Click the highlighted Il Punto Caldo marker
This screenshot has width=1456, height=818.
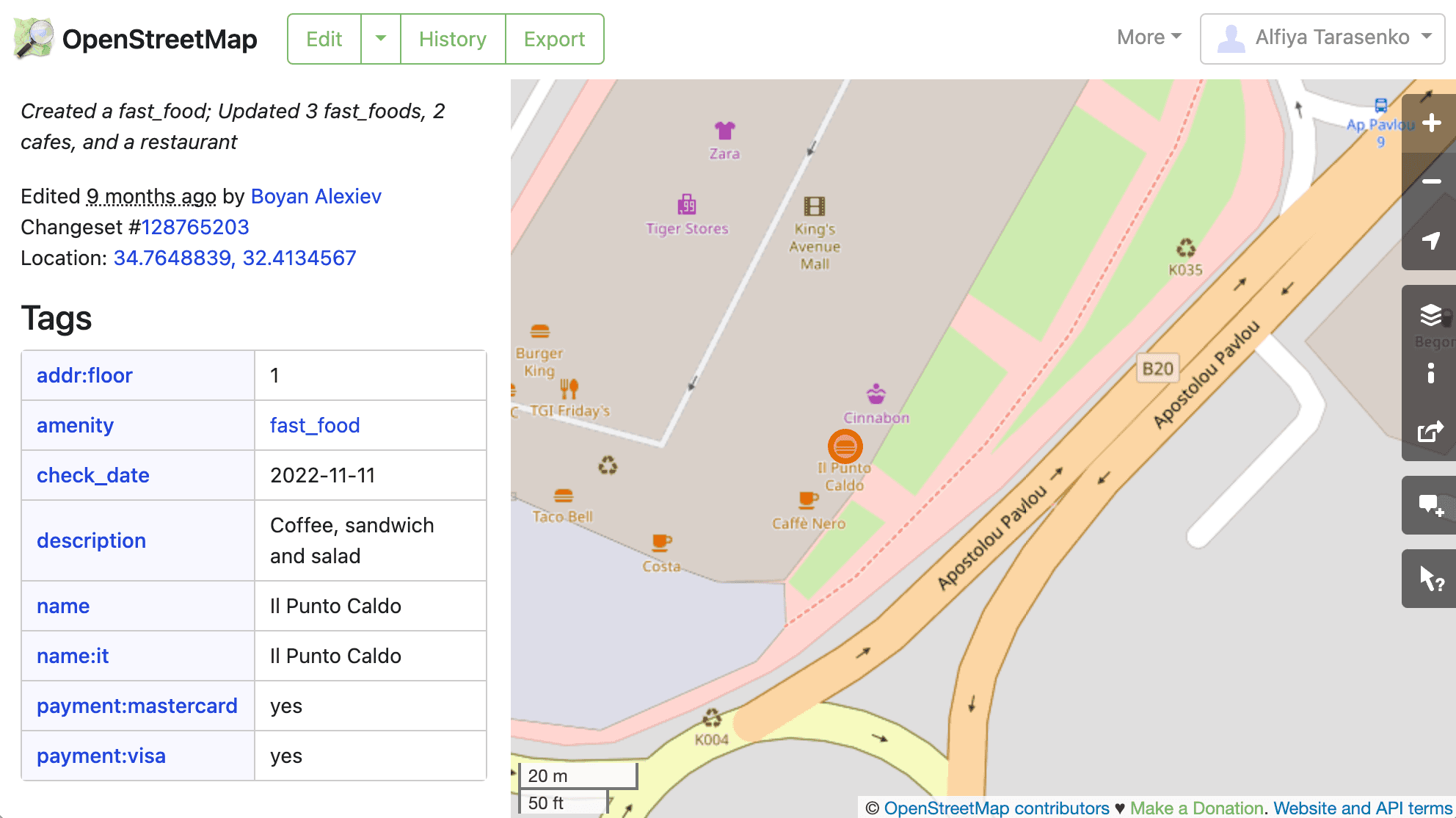coord(845,446)
